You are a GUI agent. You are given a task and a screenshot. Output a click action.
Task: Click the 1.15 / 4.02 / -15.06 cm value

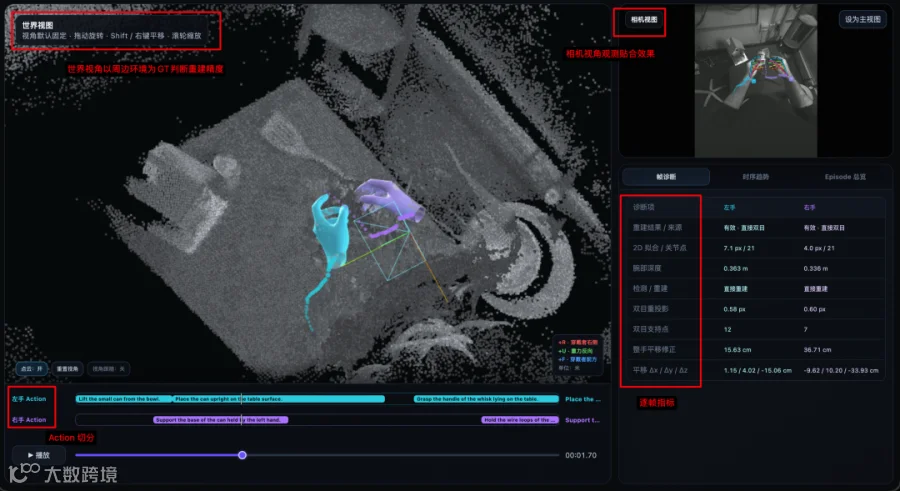tap(758, 370)
